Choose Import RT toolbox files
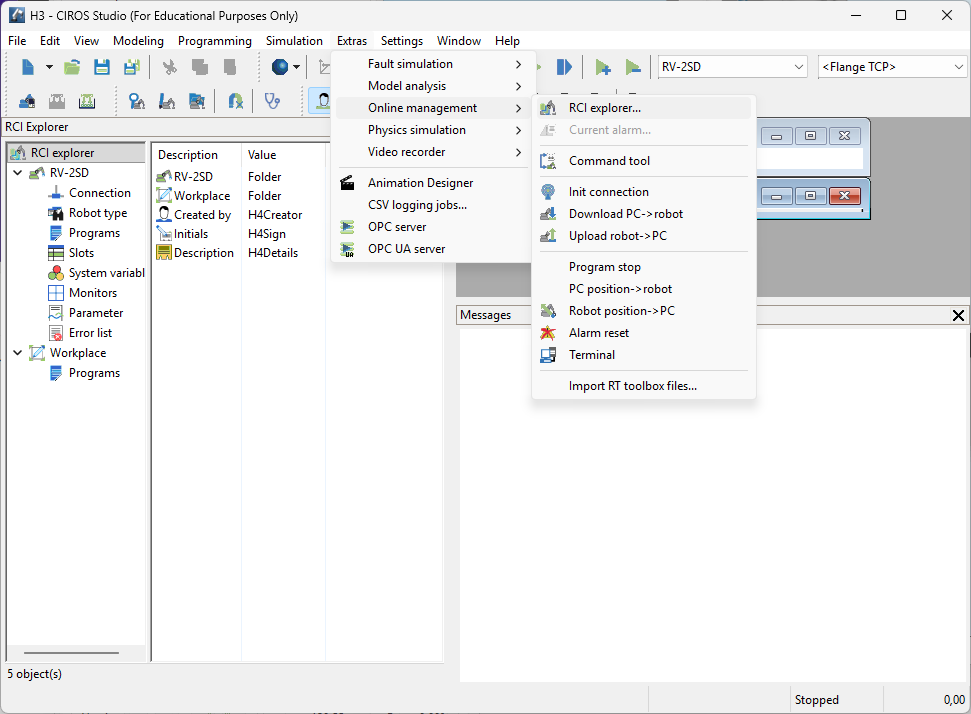 coord(644,386)
